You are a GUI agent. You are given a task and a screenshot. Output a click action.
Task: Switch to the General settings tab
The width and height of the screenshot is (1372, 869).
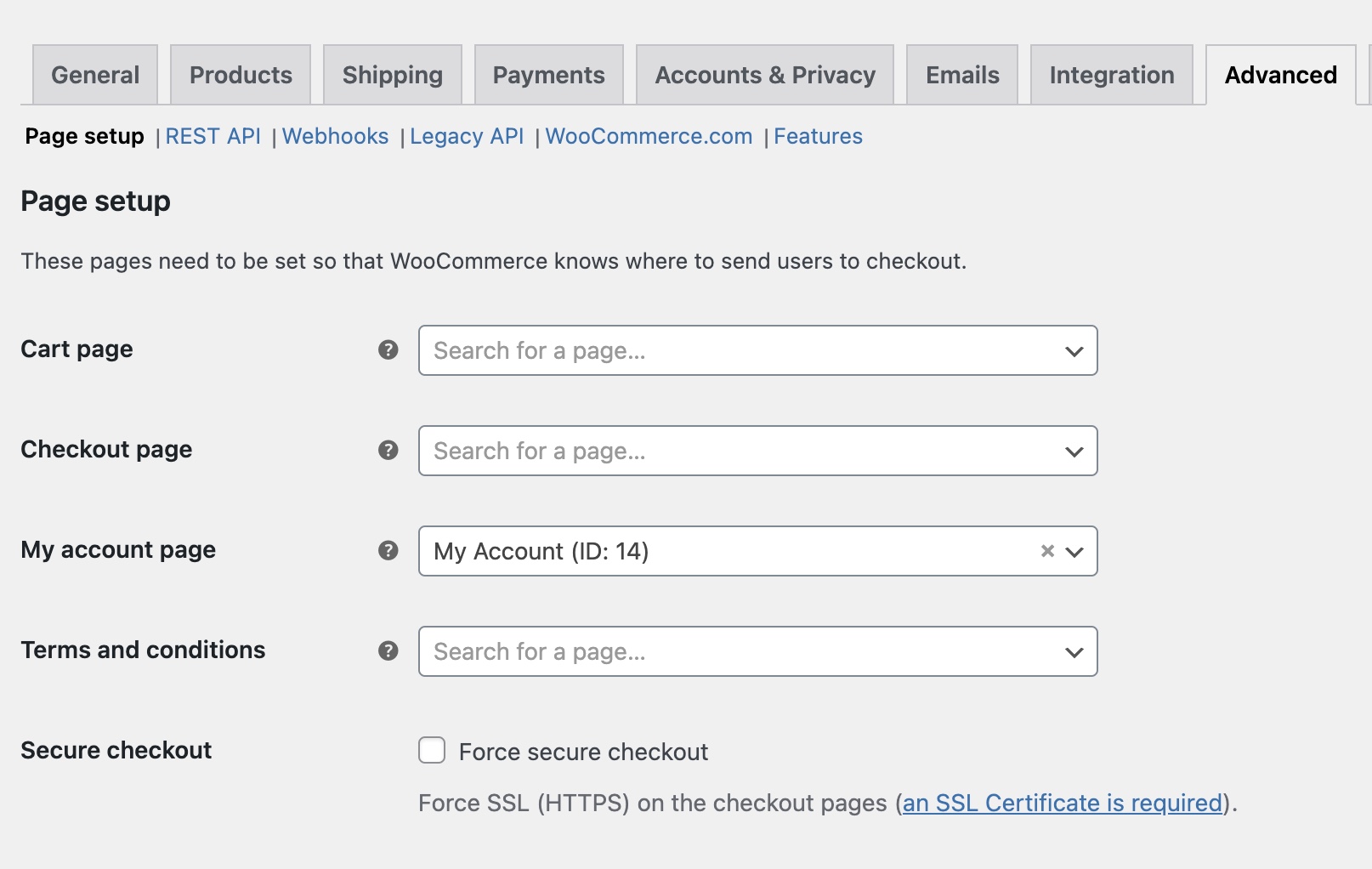pos(95,75)
